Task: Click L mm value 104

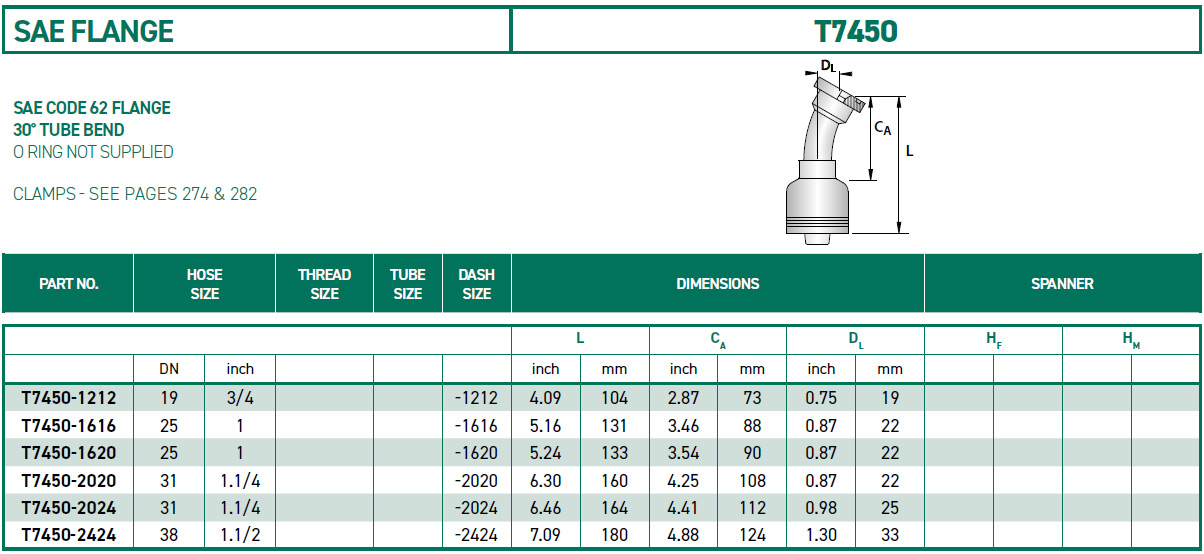Action: [614, 397]
